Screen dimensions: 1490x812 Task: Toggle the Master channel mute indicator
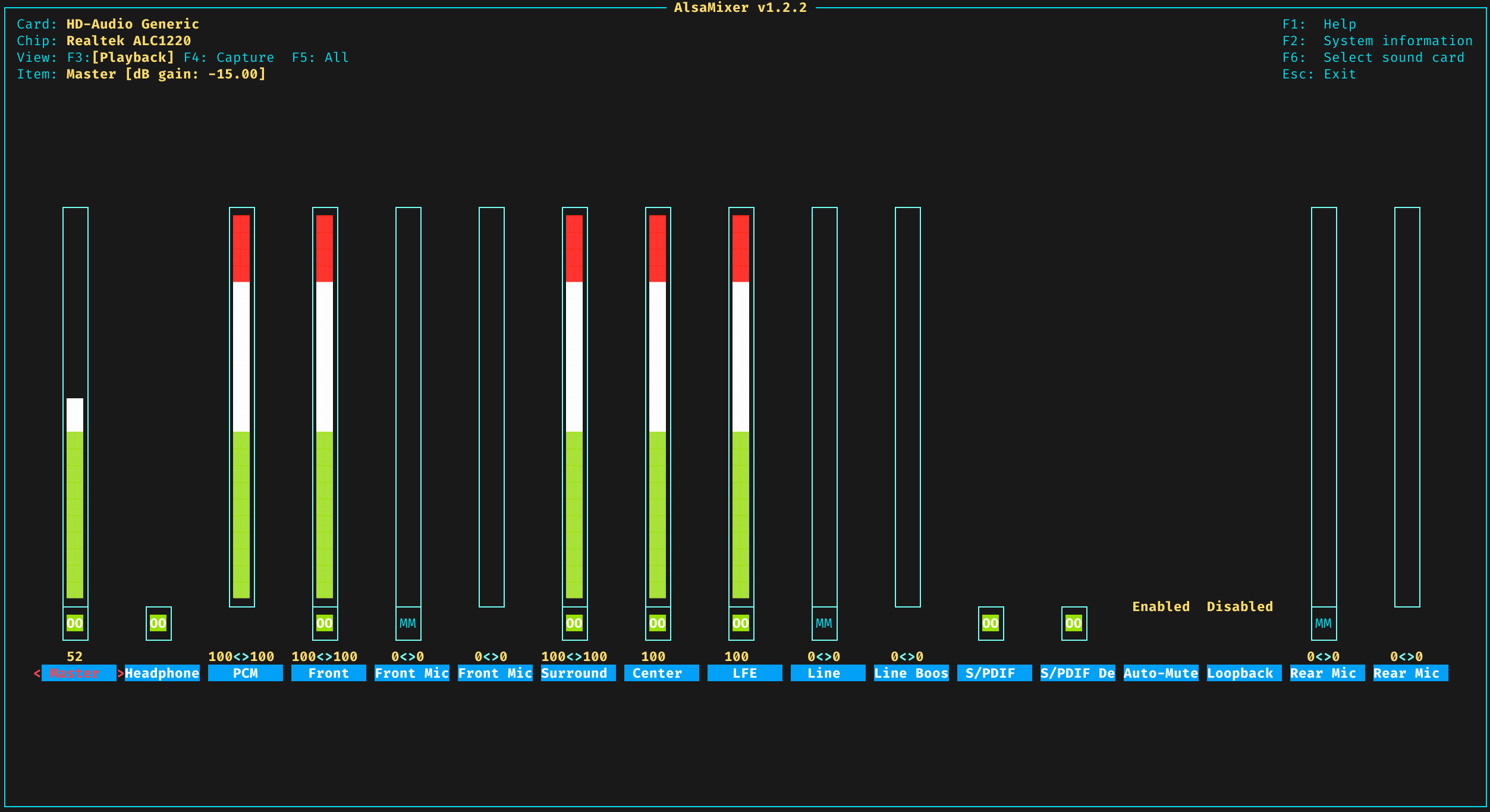pyautogui.click(x=75, y=623)
